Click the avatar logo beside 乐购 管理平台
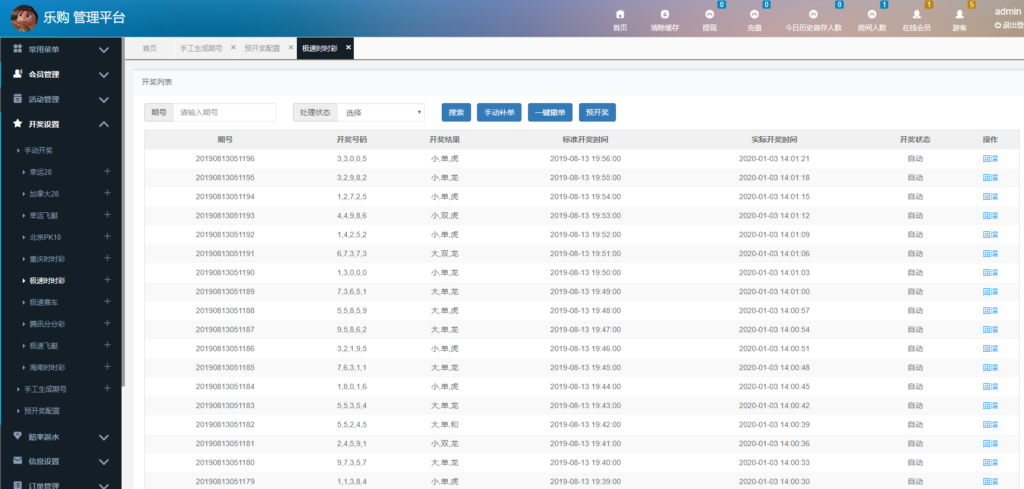 (24, 18)
